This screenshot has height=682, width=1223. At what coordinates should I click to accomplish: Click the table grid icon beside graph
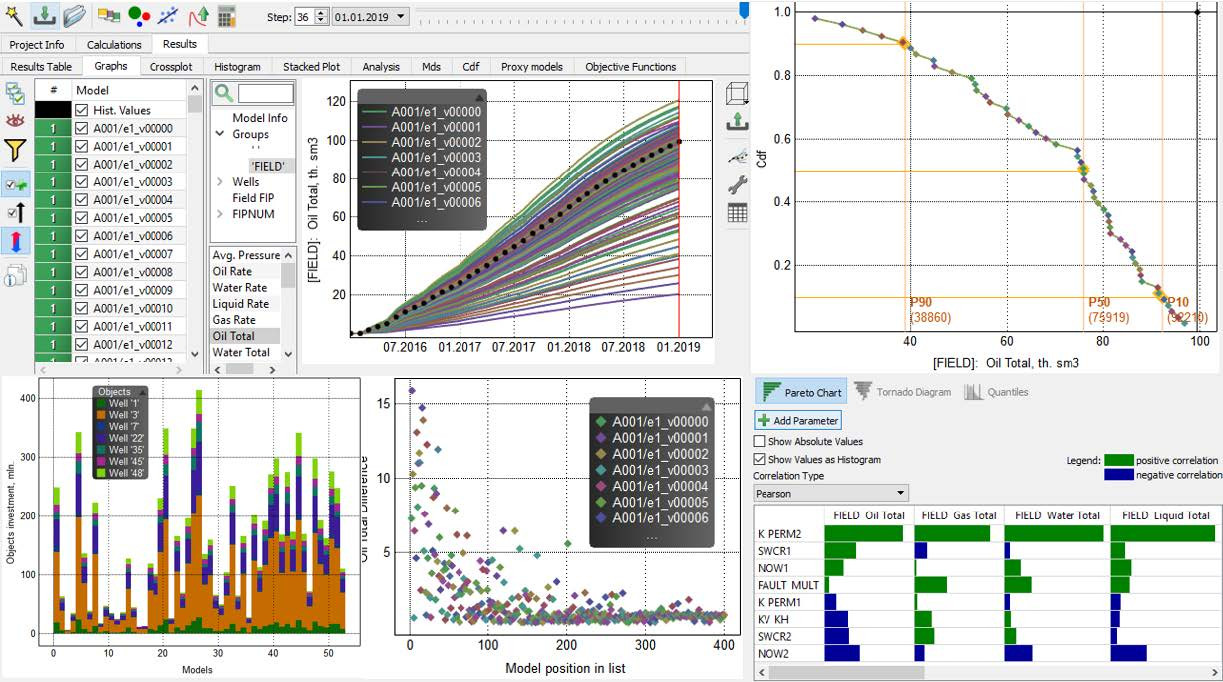(737, 212)
